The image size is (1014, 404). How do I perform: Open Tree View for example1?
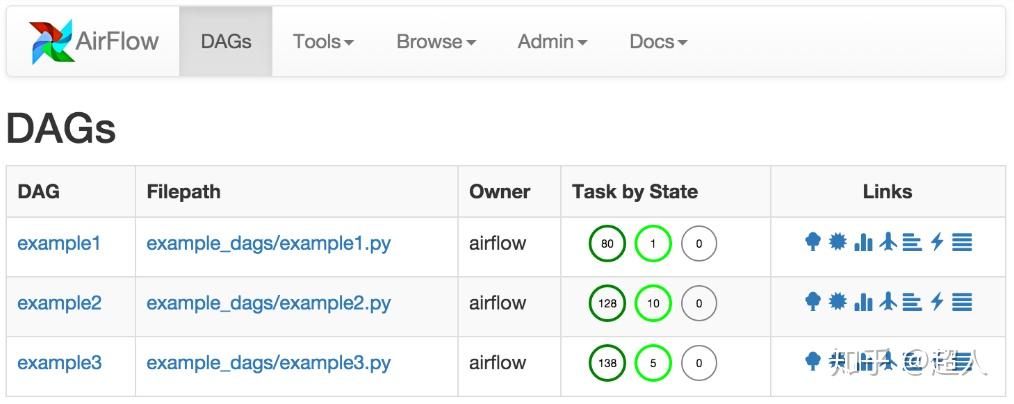click(x=813, y=242)
